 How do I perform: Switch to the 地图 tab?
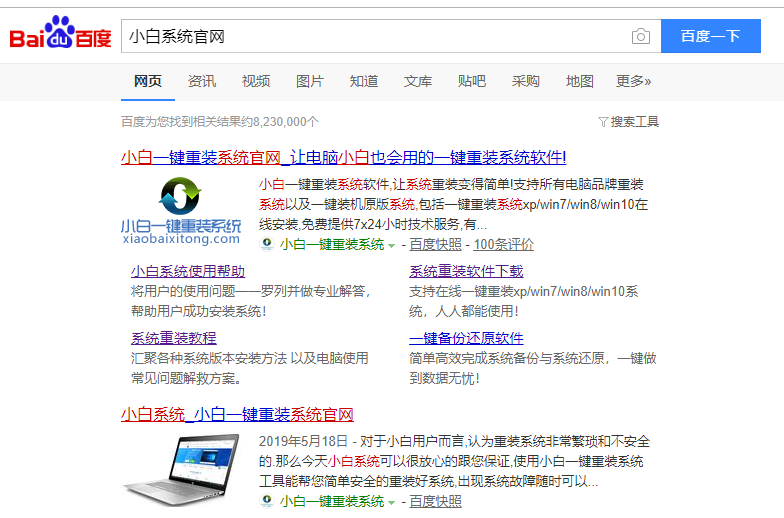pos(580,81)
